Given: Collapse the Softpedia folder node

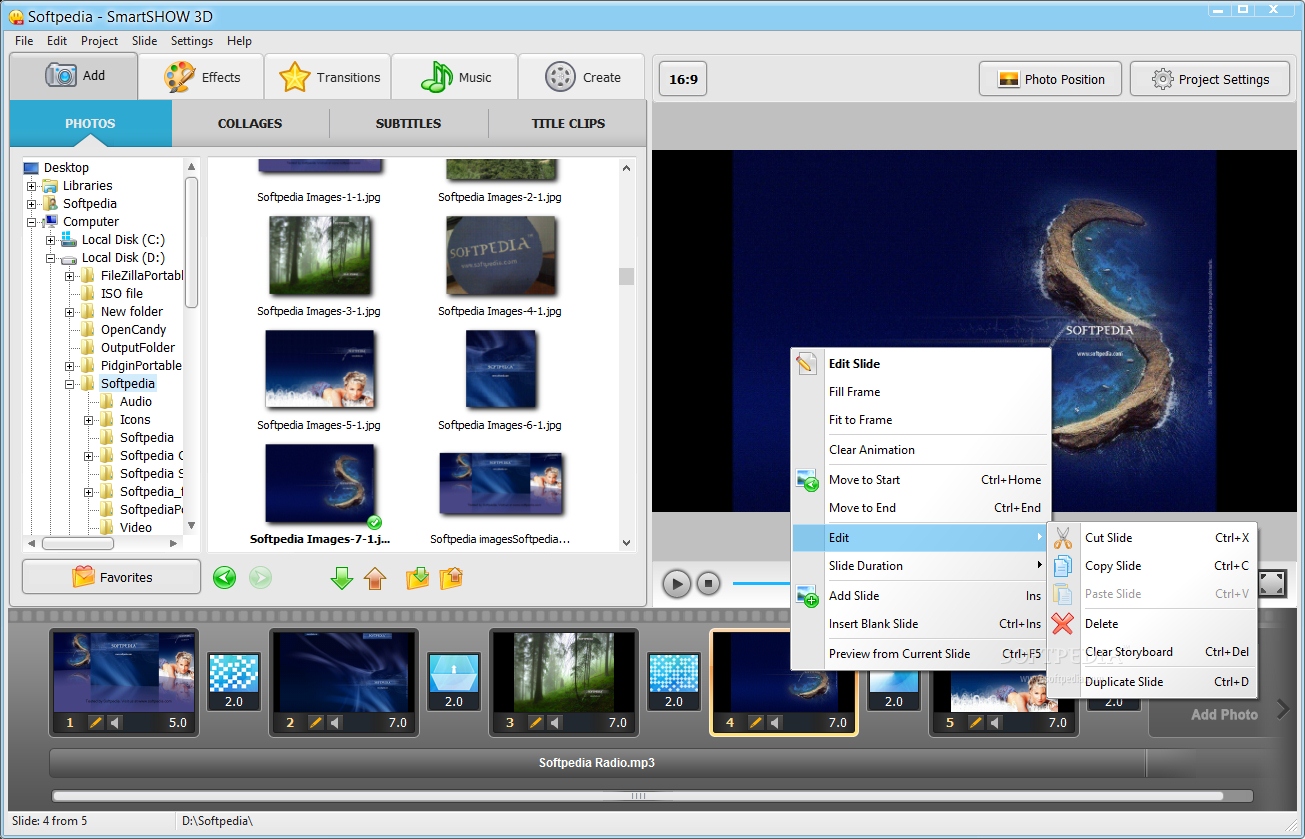Looking at the screenshot, I should point(70,384).
